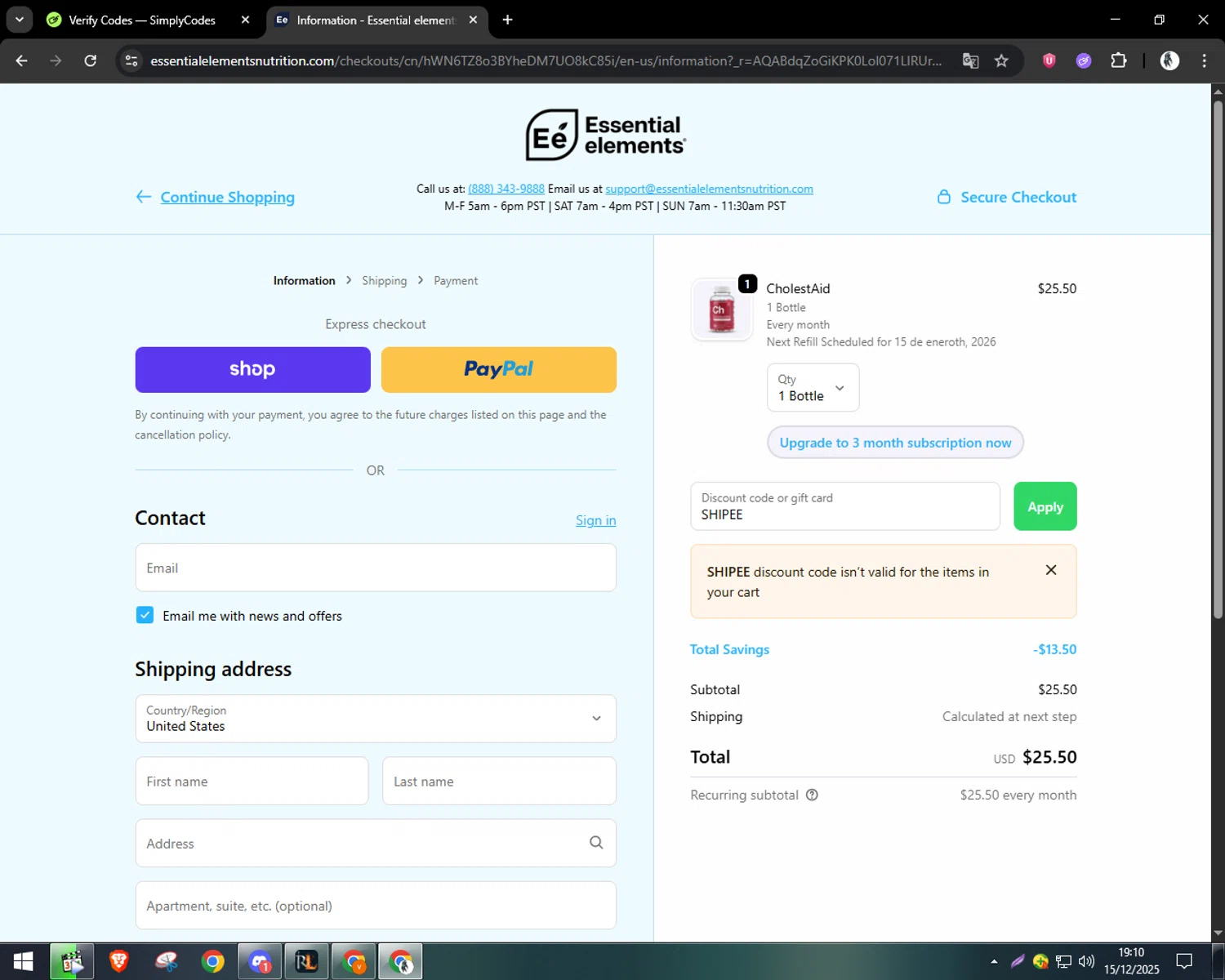This screenshot has height=980, width=1225.
Task: Uncheck Email me with news and offers
Action: click(145, 615)
